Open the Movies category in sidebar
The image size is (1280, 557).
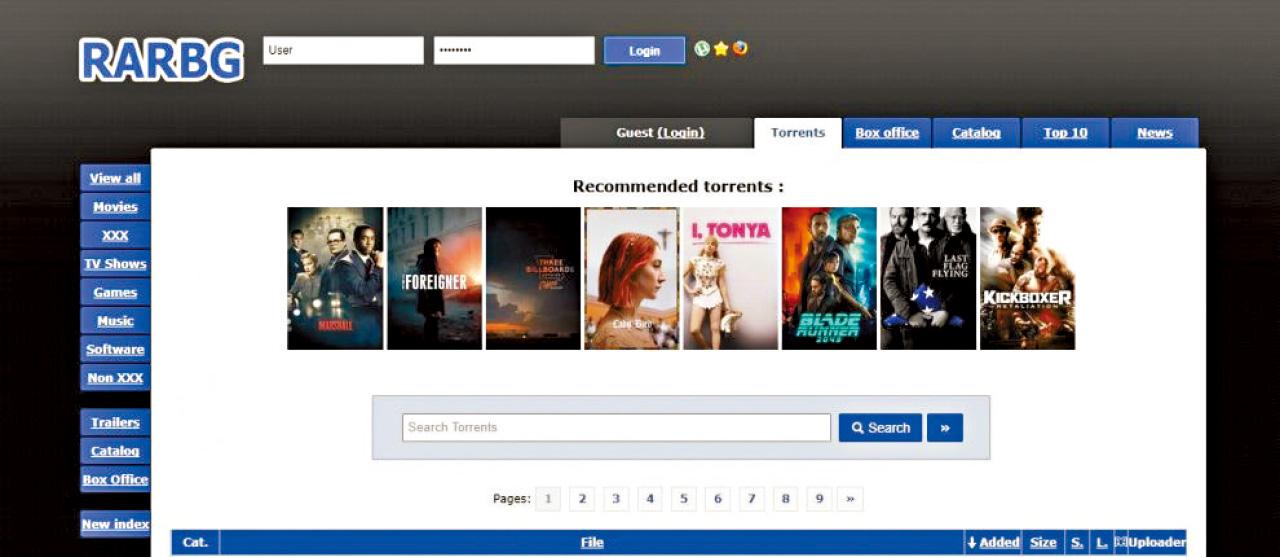click(x=115, y=207)
